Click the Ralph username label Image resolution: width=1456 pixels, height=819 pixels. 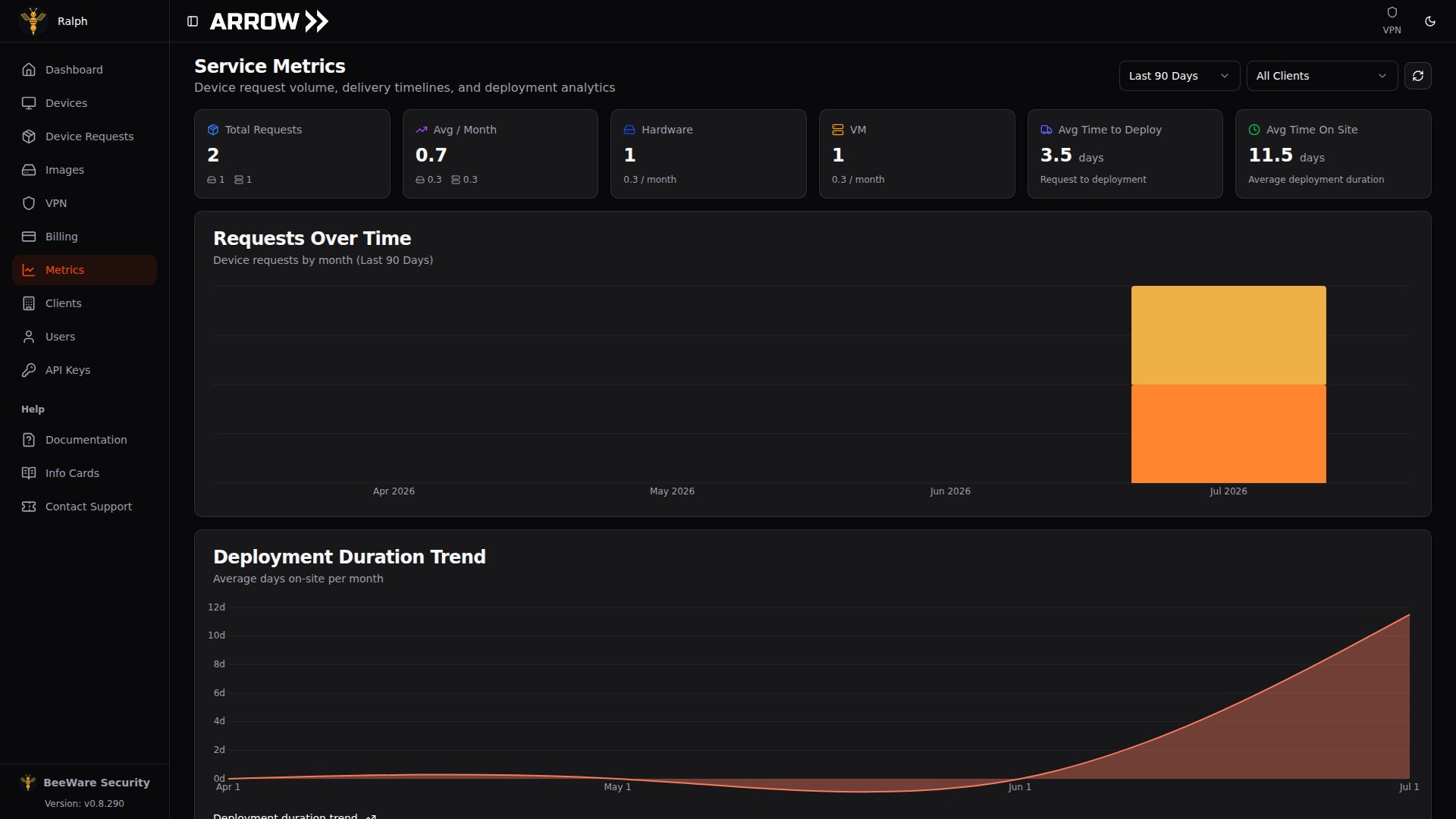[x=73, y=21]
